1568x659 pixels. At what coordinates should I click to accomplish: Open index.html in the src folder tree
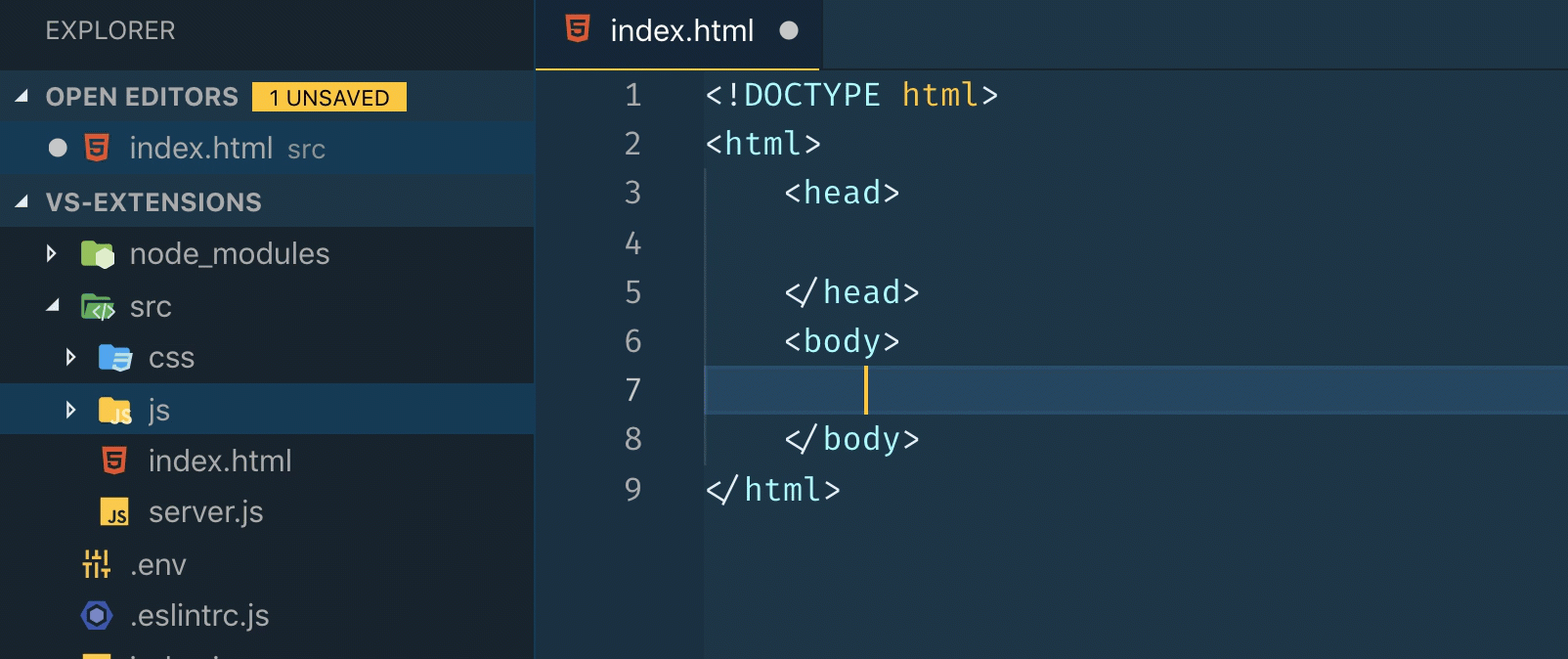[x=220, y=461]
